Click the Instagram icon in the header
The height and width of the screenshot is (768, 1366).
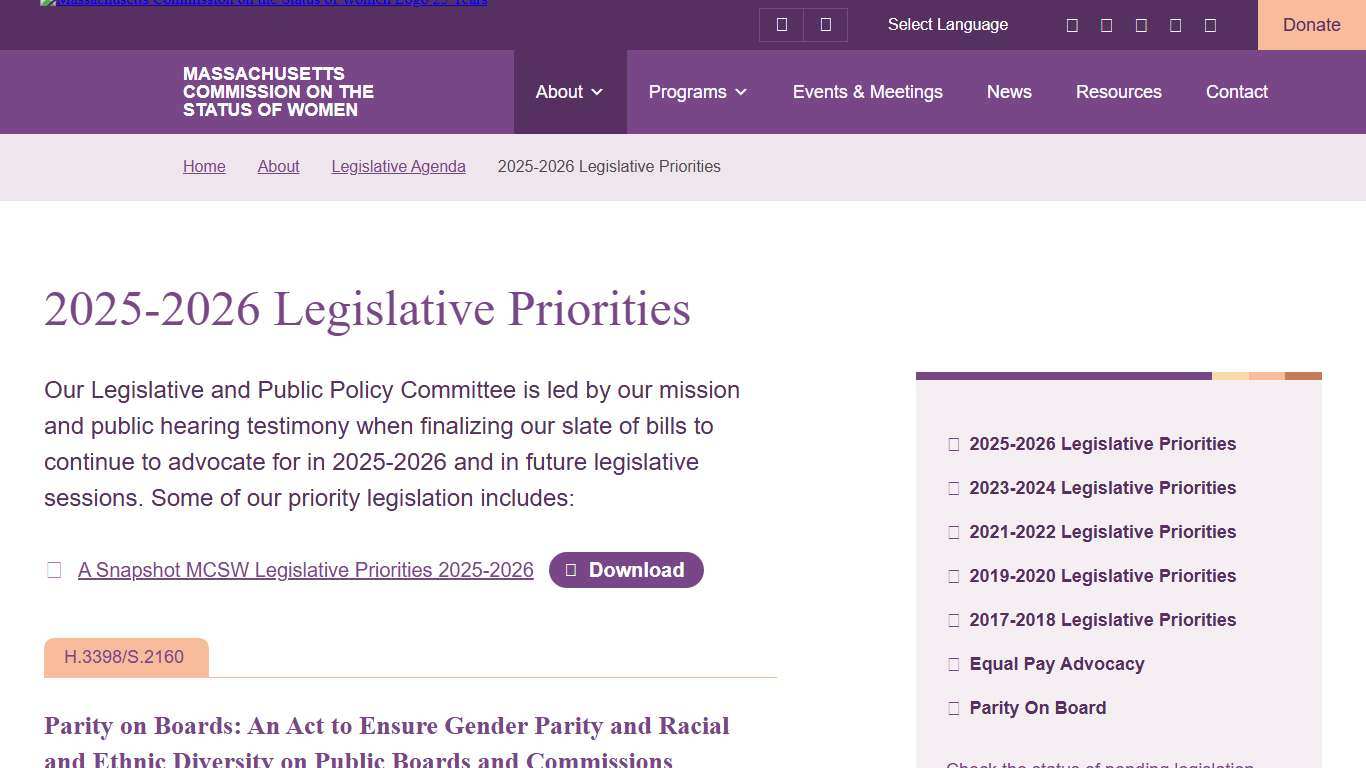click(1141, 24)
